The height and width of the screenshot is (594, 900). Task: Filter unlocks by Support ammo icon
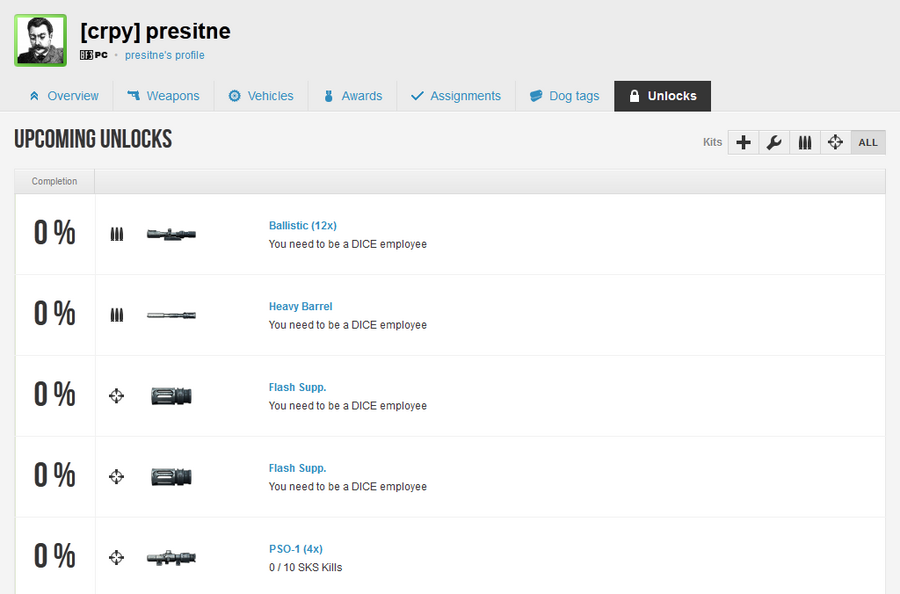(805, 142)
